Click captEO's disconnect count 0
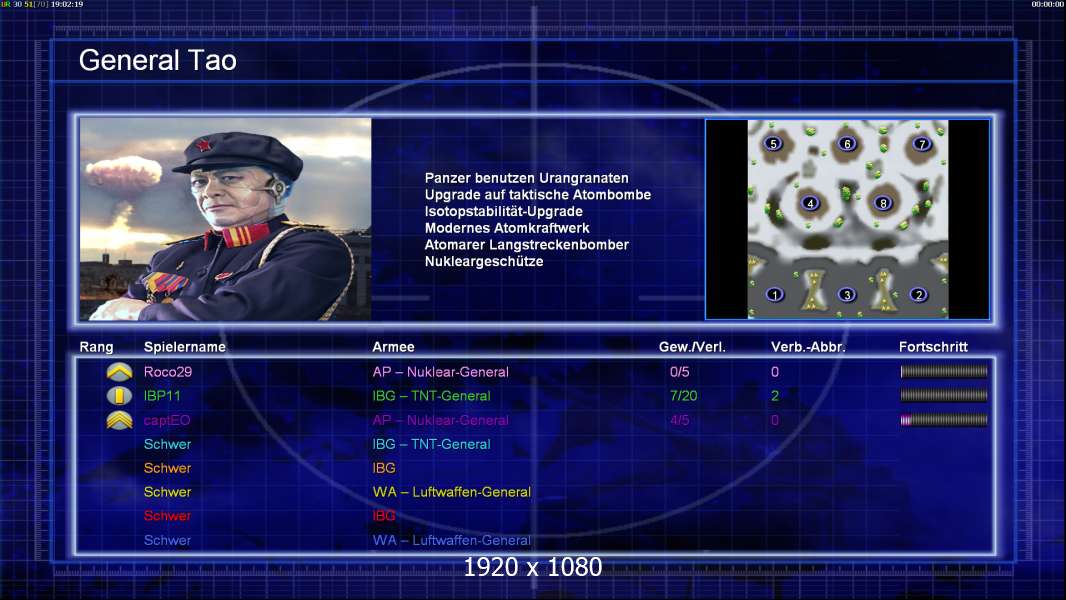The height and width of the screenshot is (600, 1066). coord(774,420)
